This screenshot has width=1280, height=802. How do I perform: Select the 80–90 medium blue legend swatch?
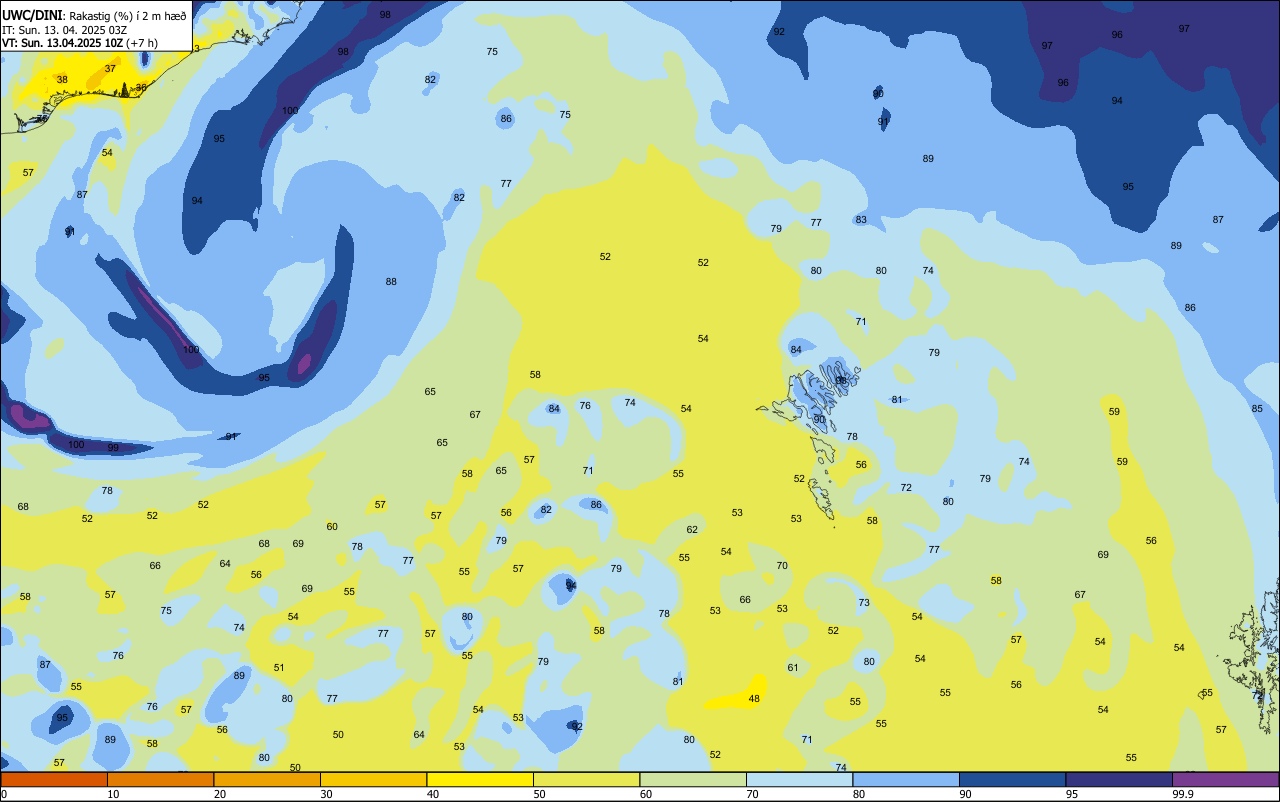906,779
